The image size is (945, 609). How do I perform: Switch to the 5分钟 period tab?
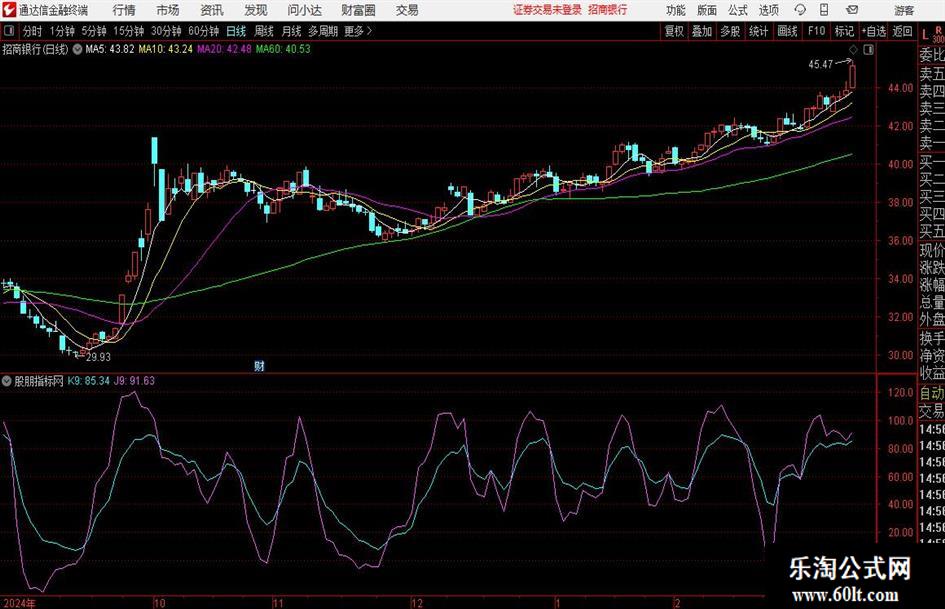[93, 31]
